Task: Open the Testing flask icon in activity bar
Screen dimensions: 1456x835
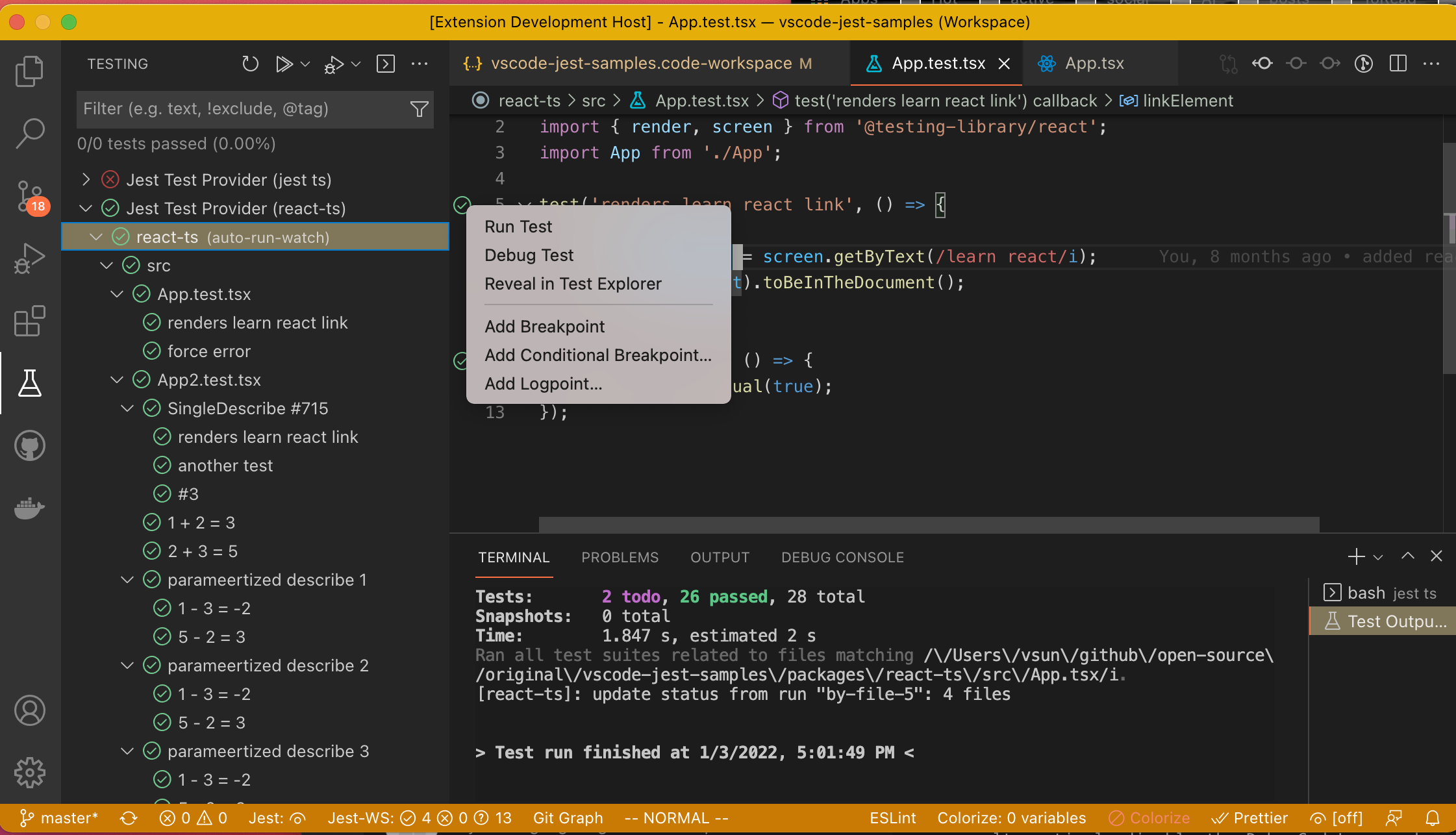Action: pos(30,383)
